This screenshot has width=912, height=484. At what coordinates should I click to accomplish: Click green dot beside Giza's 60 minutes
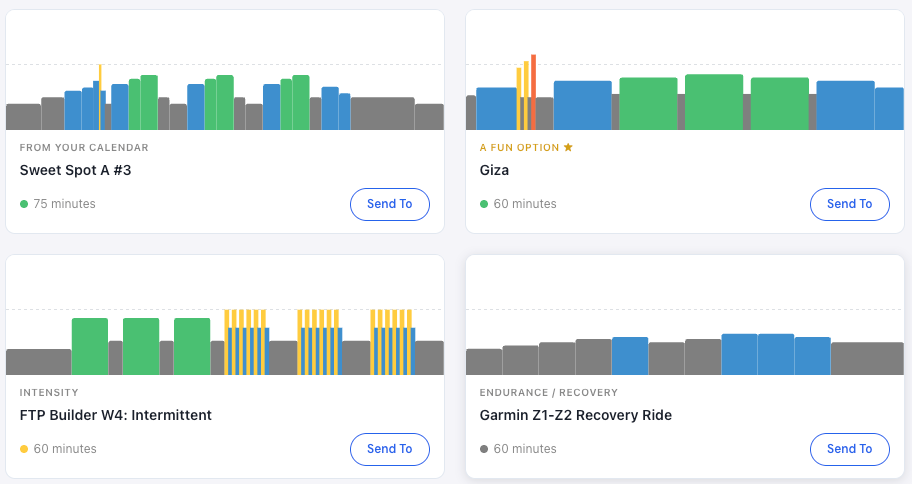[x=484, y=204]
